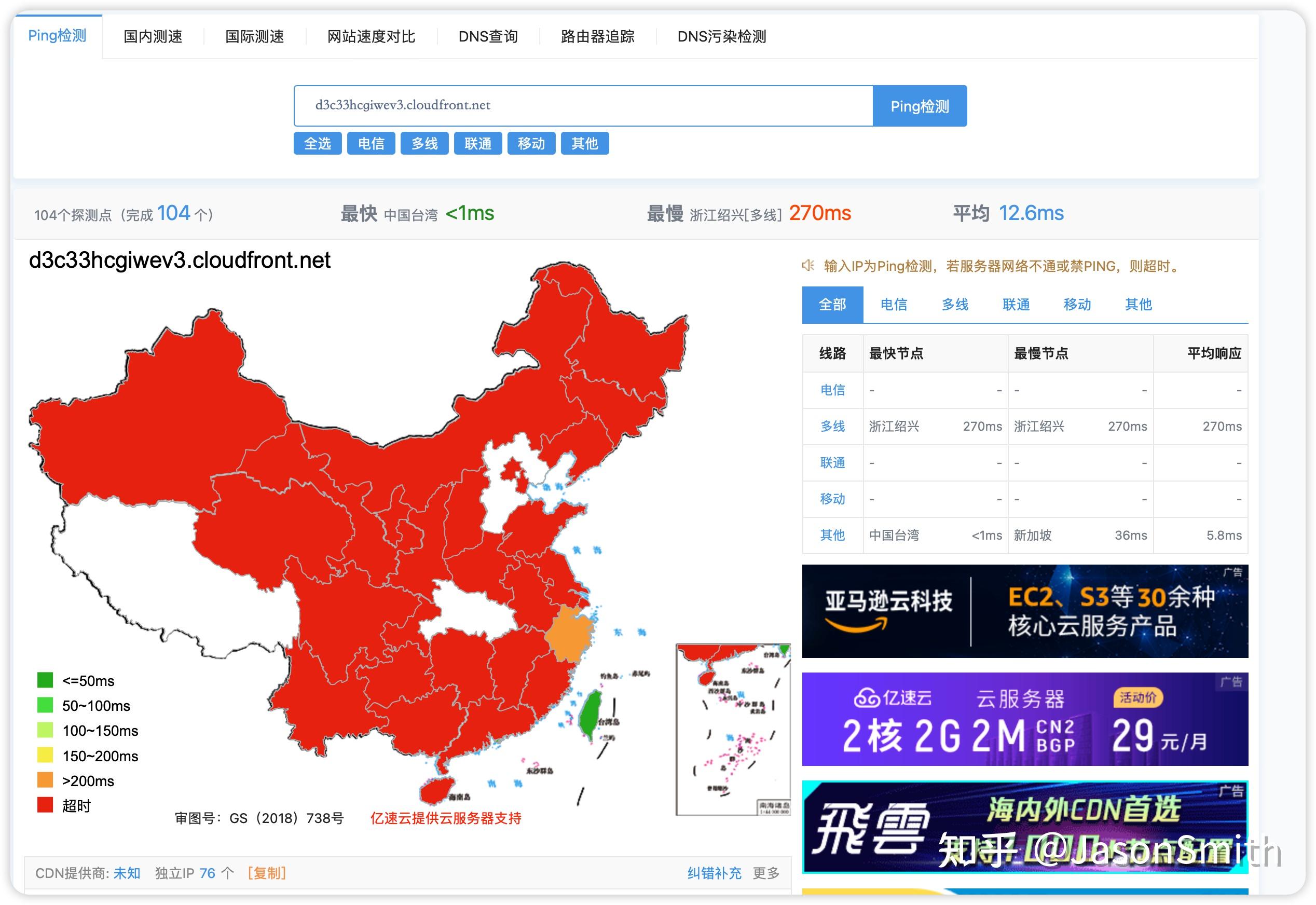Open the 亿速云提供云服务器支持 link
Image resolution: width=1316 pixels, height=905 pixels.
(446, 818)
